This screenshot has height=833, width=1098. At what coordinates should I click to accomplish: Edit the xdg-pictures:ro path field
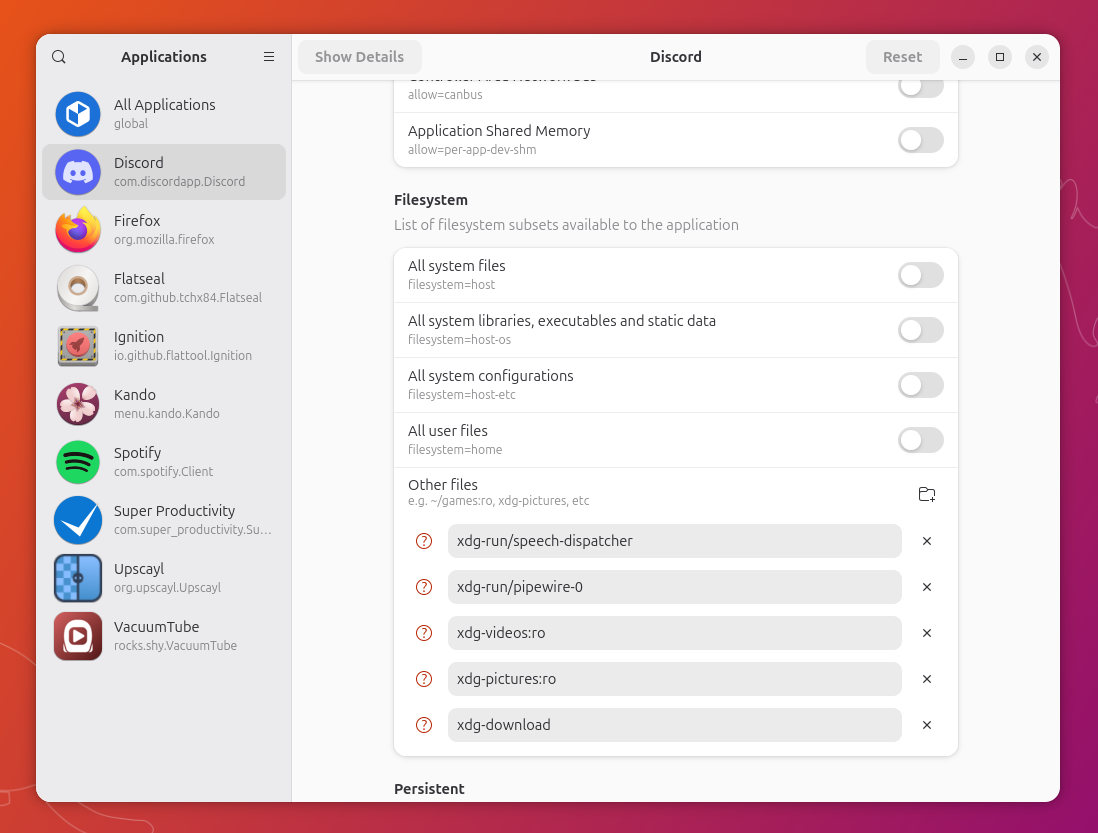click(x=674, y=679)
